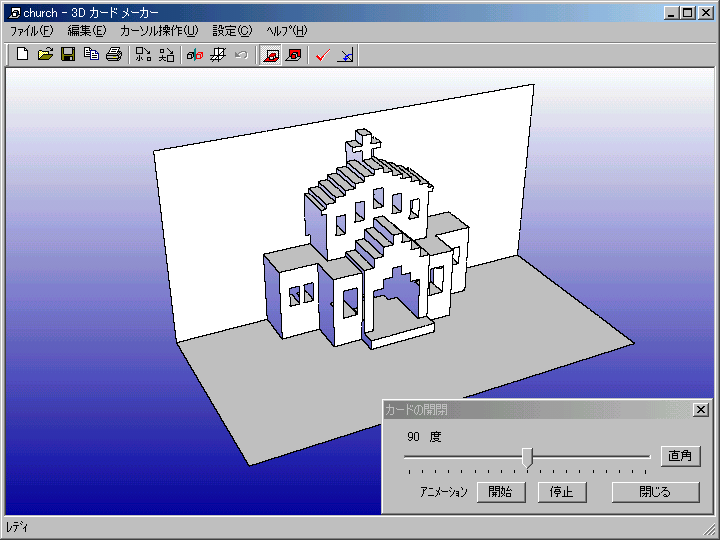Create a new card file
720x540 pixels.
(22, 55)
